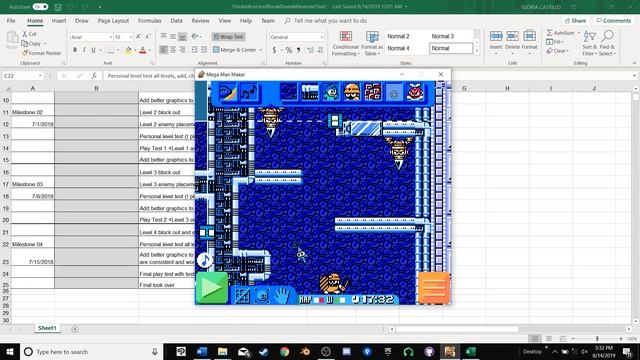
Task: Click the Comma Style button
Action: click(298, 50)
